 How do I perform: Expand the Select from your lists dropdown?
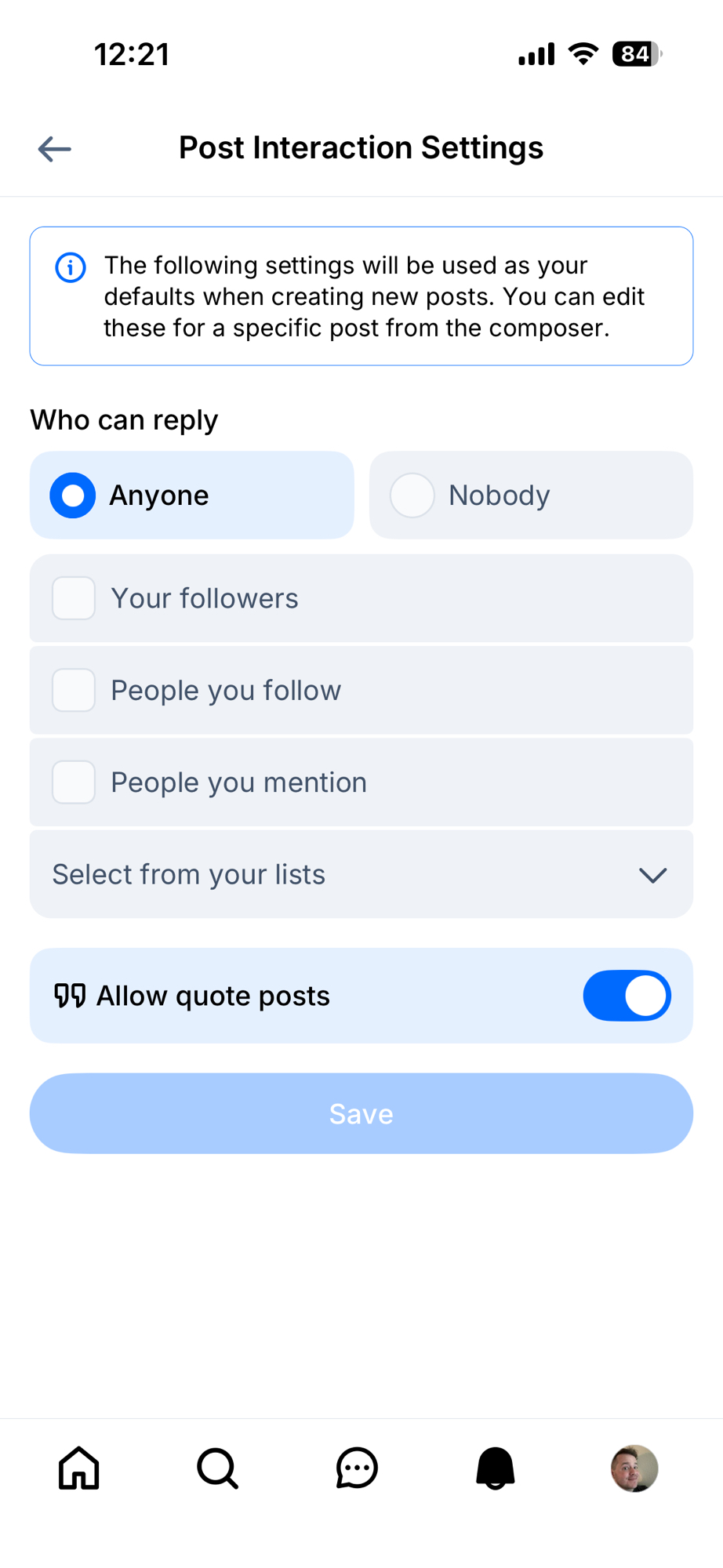[361, 874]
